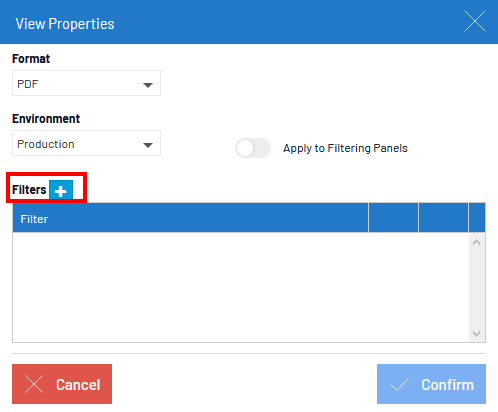This screenshot has width=498, height=412.
Task: Click the Filters section label
Action: tap(29, 190)
